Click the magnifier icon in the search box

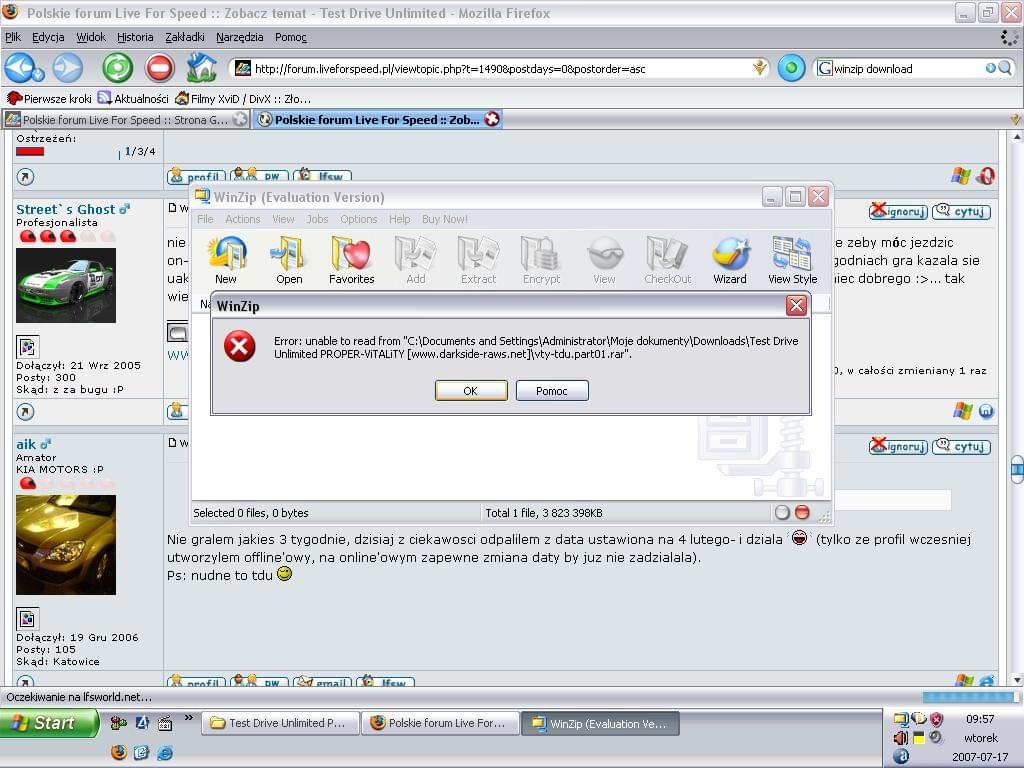[x=1005, y=68]
